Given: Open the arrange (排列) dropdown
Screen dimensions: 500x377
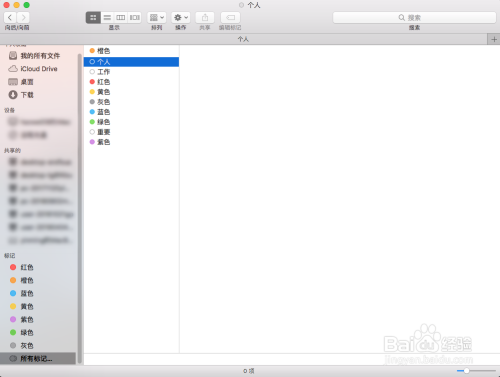Looking at the screenshot, I should tap(157, 18).
